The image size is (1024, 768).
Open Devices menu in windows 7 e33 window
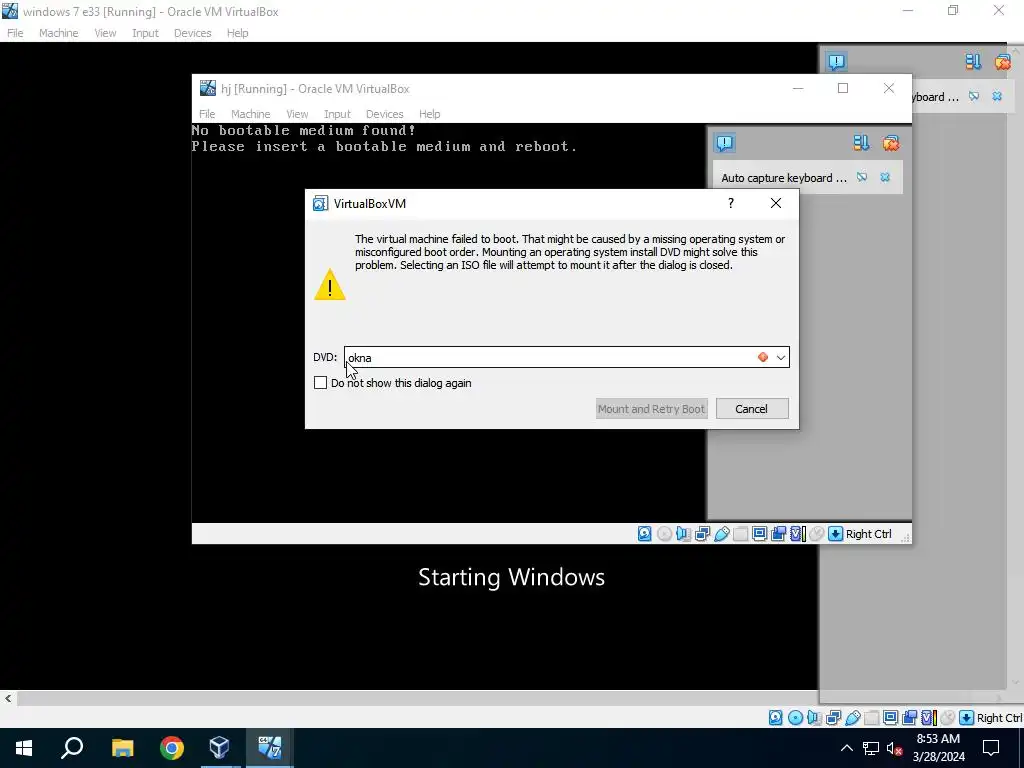click(192, 33)
